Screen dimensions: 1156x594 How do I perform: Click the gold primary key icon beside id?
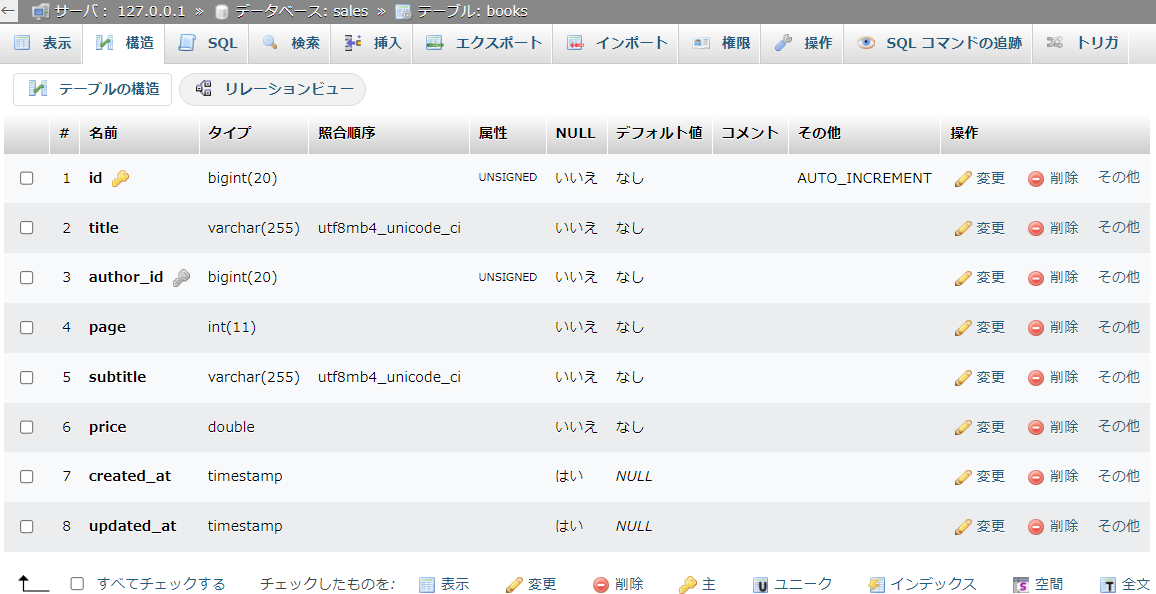coord(120,178)
